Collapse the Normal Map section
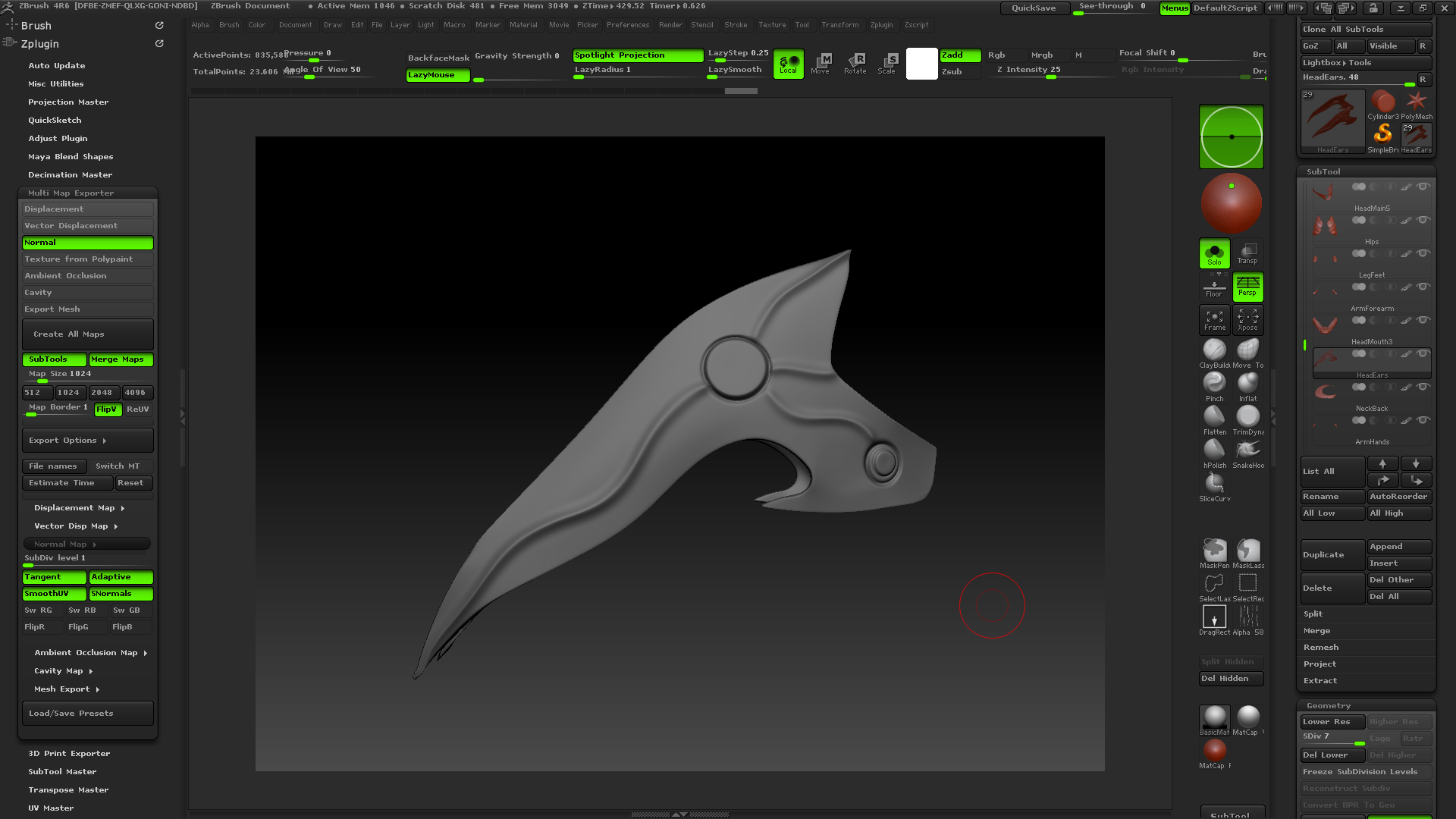Image resolution: width=1456 pixels, height=819 pixels. 86,544
